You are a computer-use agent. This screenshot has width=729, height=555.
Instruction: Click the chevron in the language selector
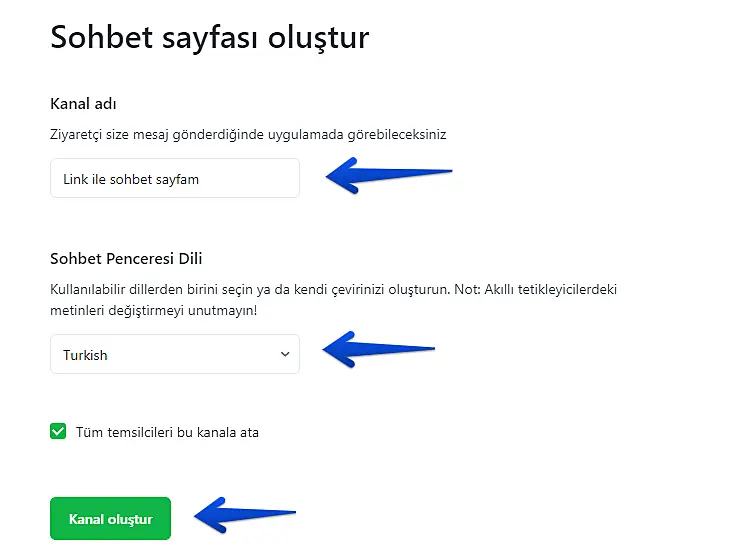click(285, 354)
